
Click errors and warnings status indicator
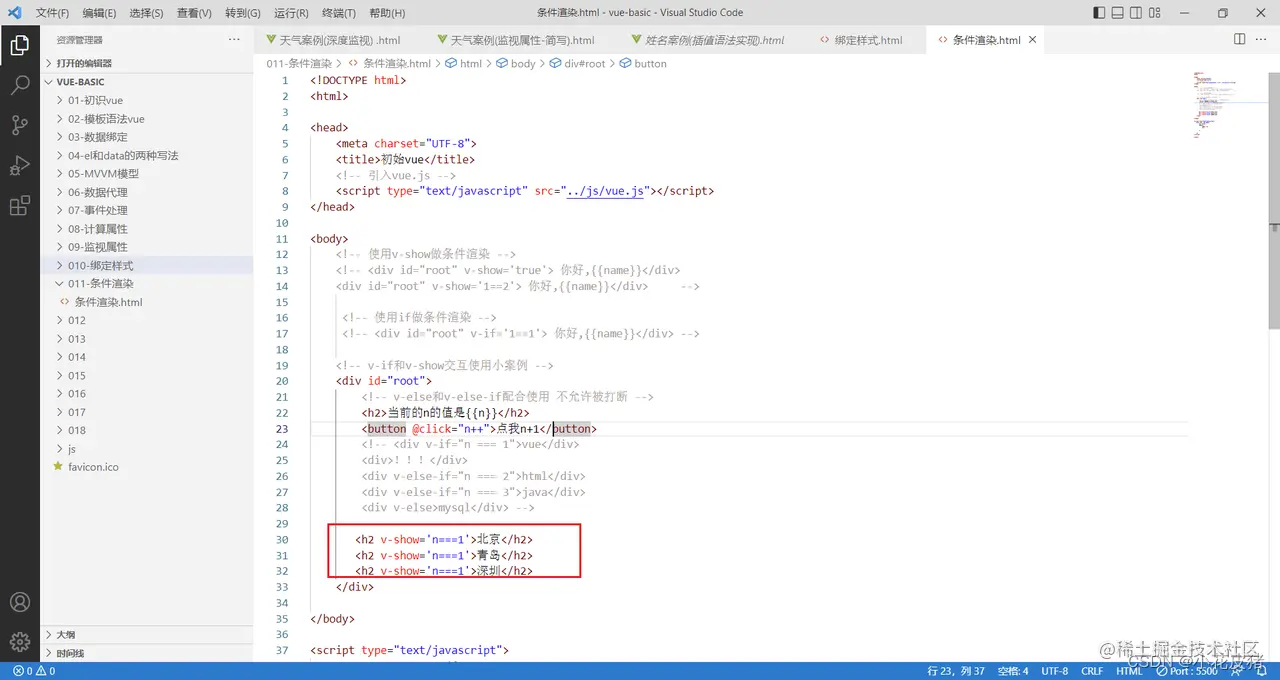pyautogui.click(x=34, y=671)
